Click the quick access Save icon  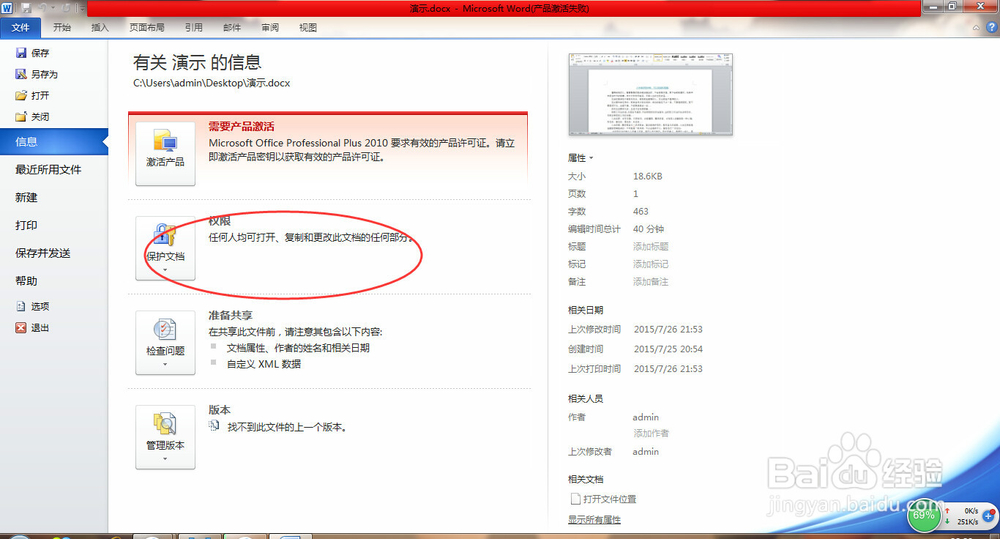(27, 8)
